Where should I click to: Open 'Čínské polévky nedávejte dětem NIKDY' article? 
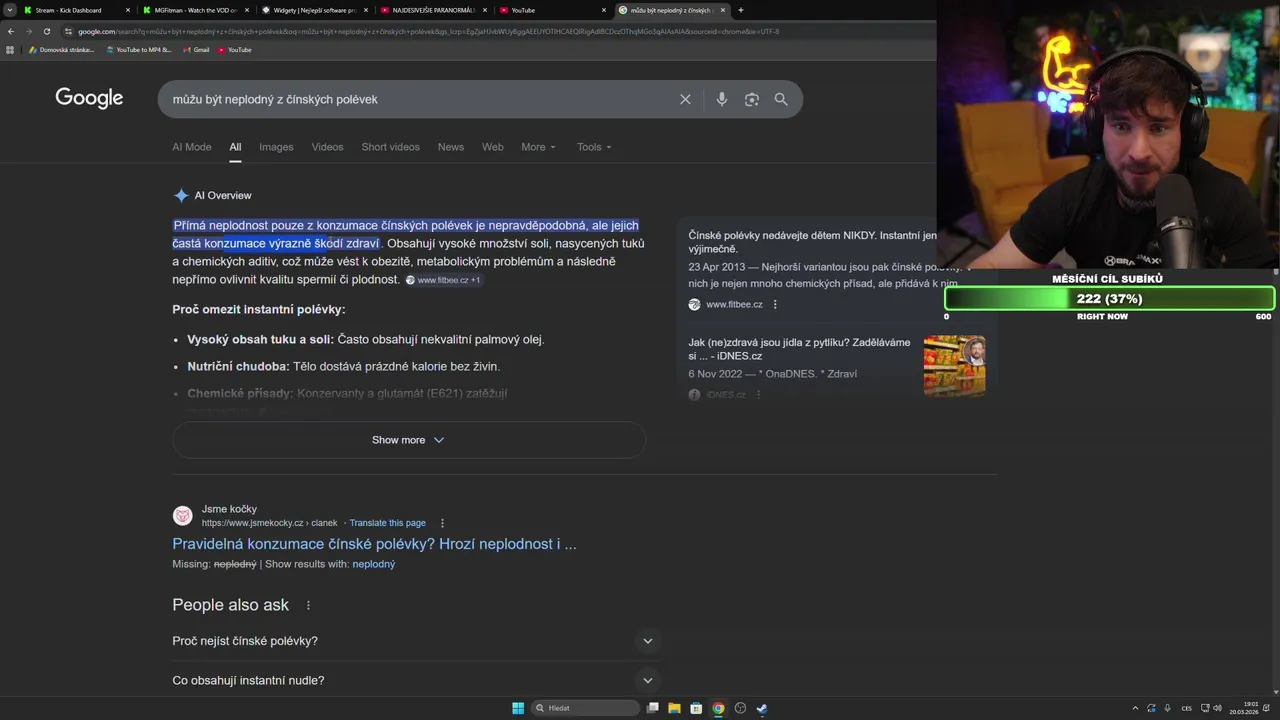click(x=812, y=242)
